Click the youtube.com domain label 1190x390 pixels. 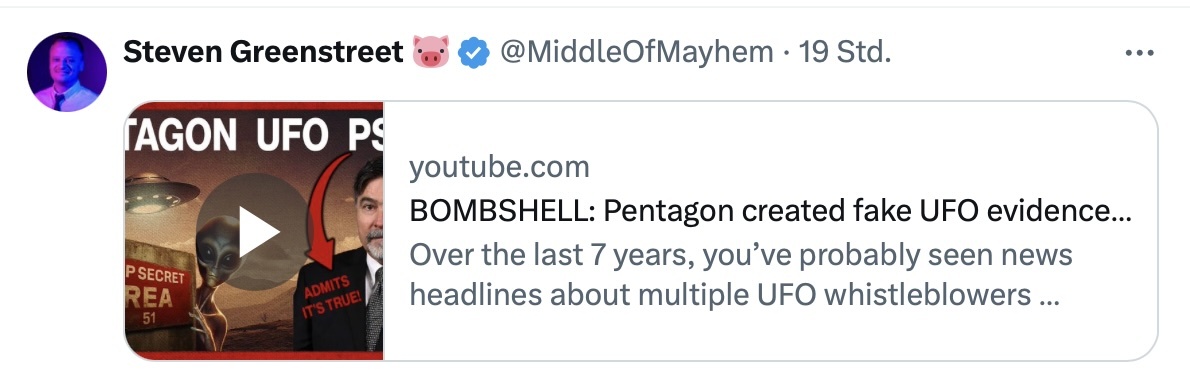pyautogui.click(x=499, y=167)
